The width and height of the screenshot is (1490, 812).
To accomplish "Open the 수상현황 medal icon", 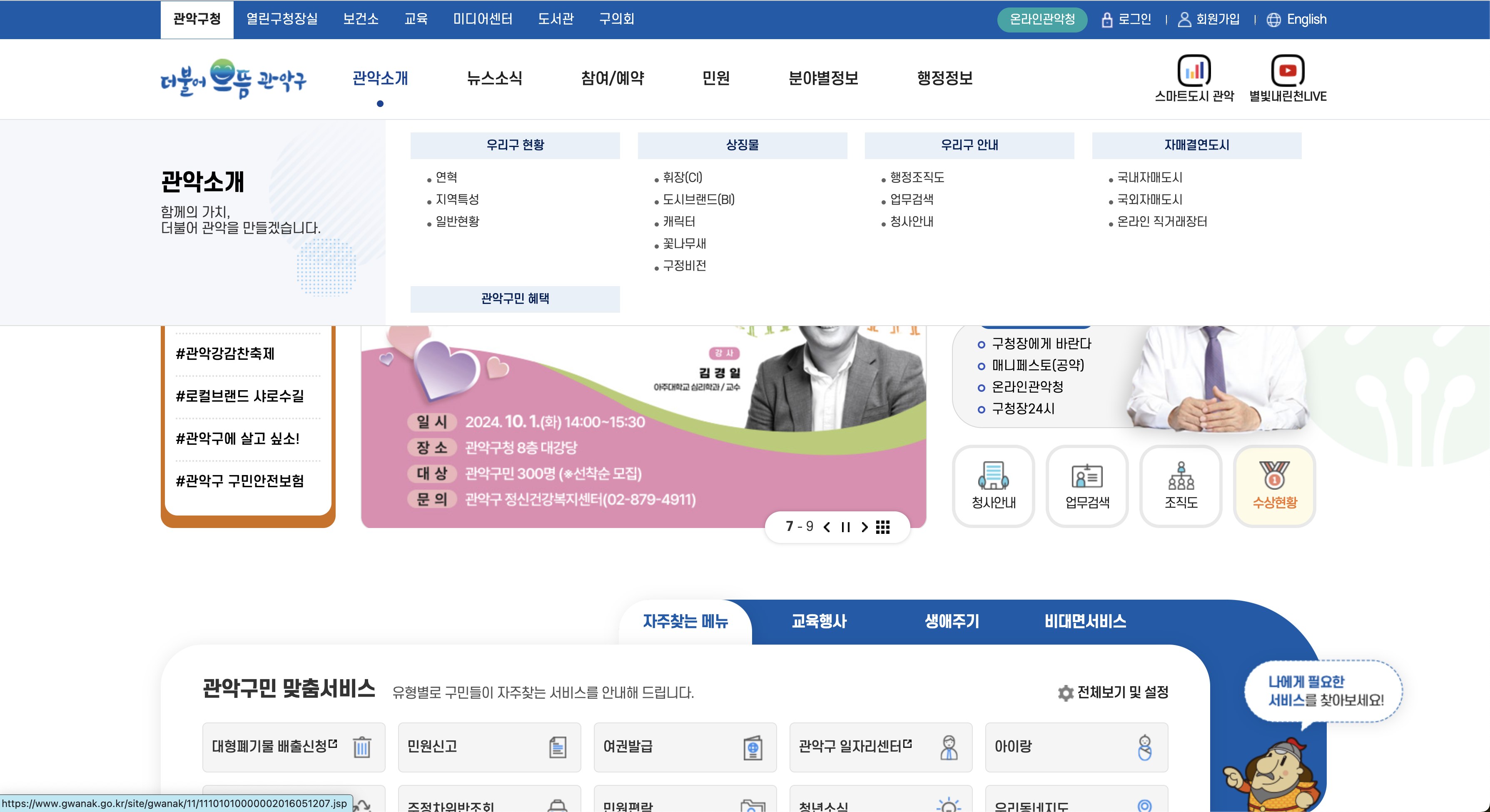I will [x=1274, y=476].
